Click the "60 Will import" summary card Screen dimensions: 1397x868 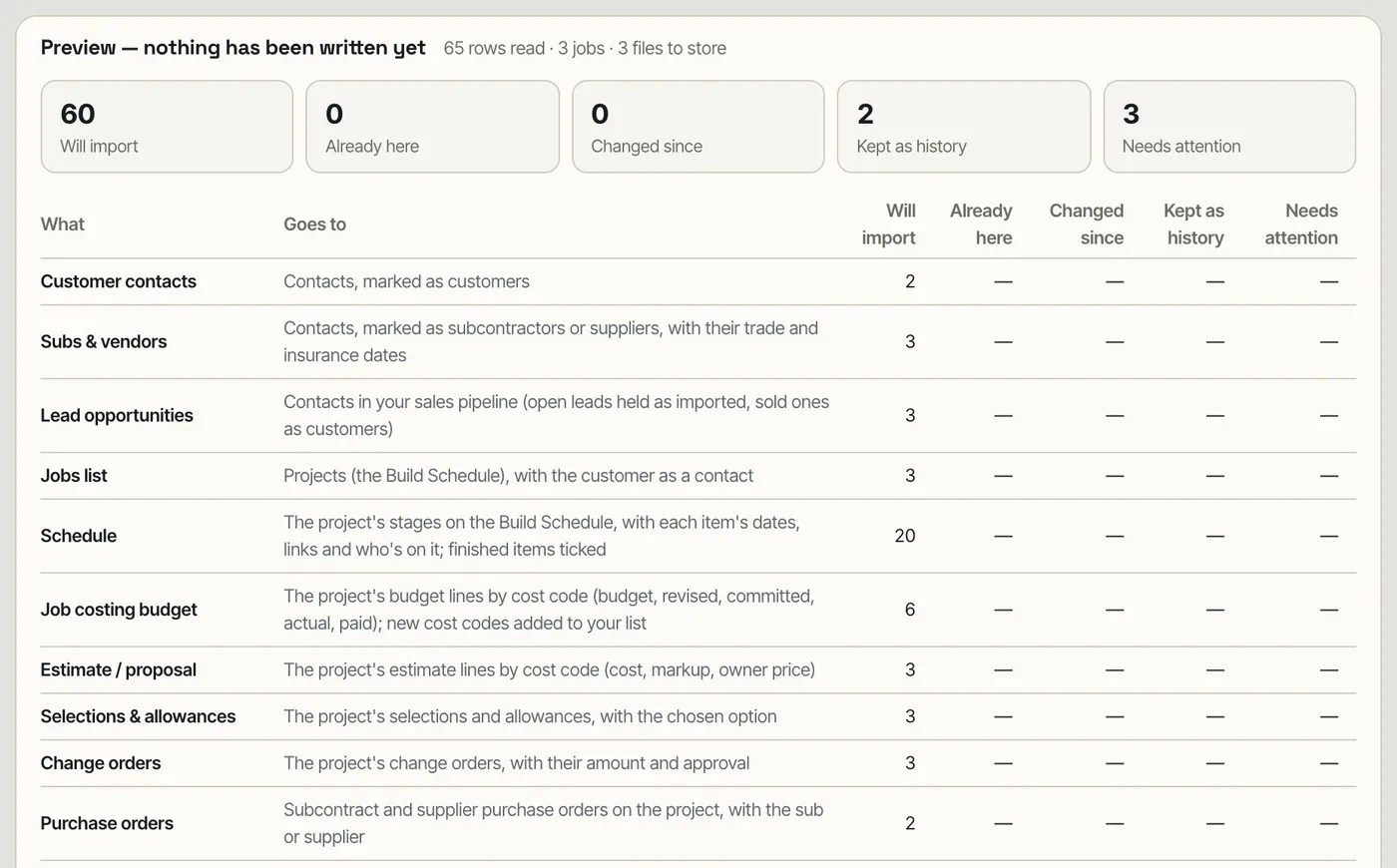(167, 127)
